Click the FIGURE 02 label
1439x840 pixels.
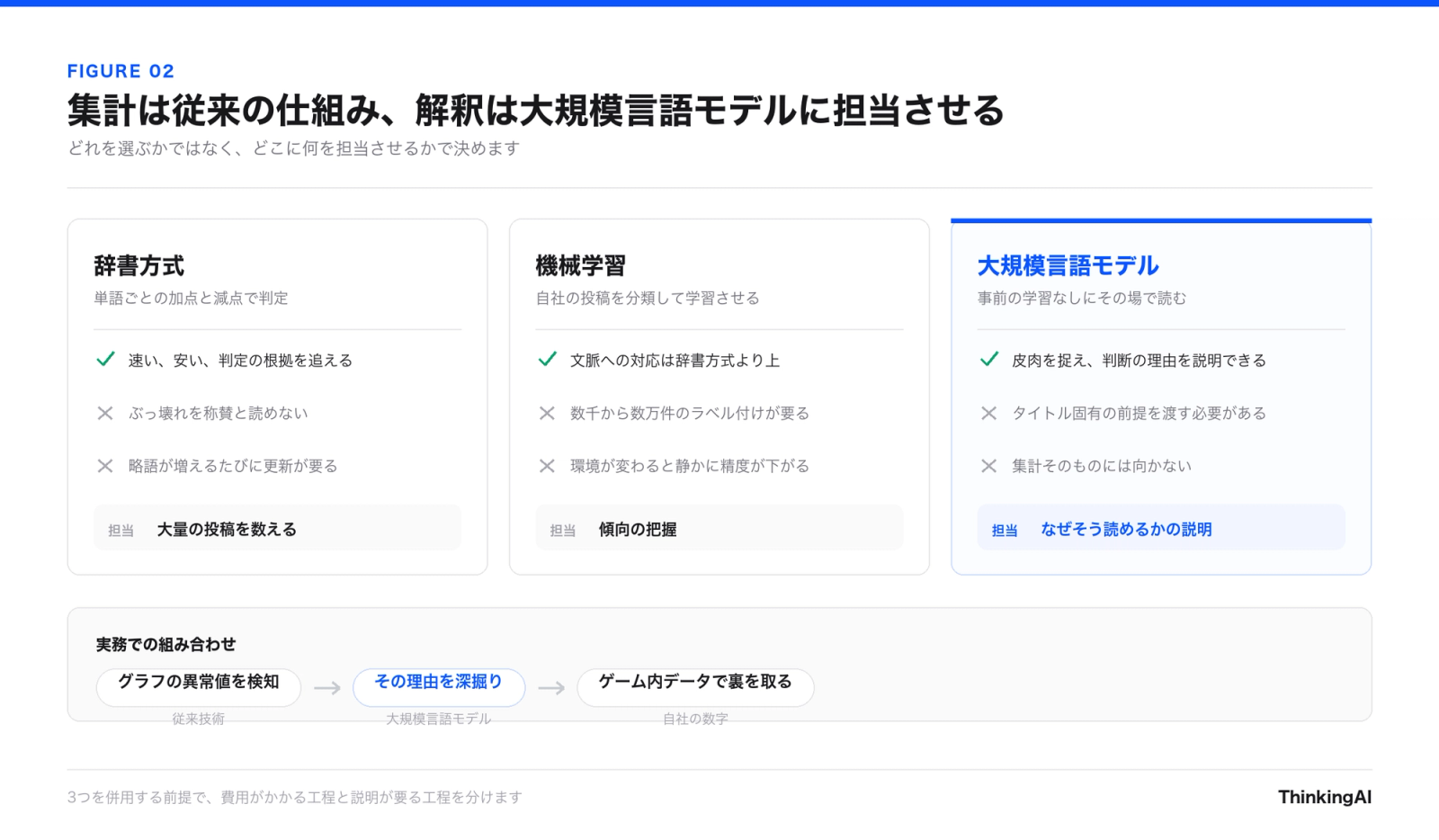coord(121,71)
